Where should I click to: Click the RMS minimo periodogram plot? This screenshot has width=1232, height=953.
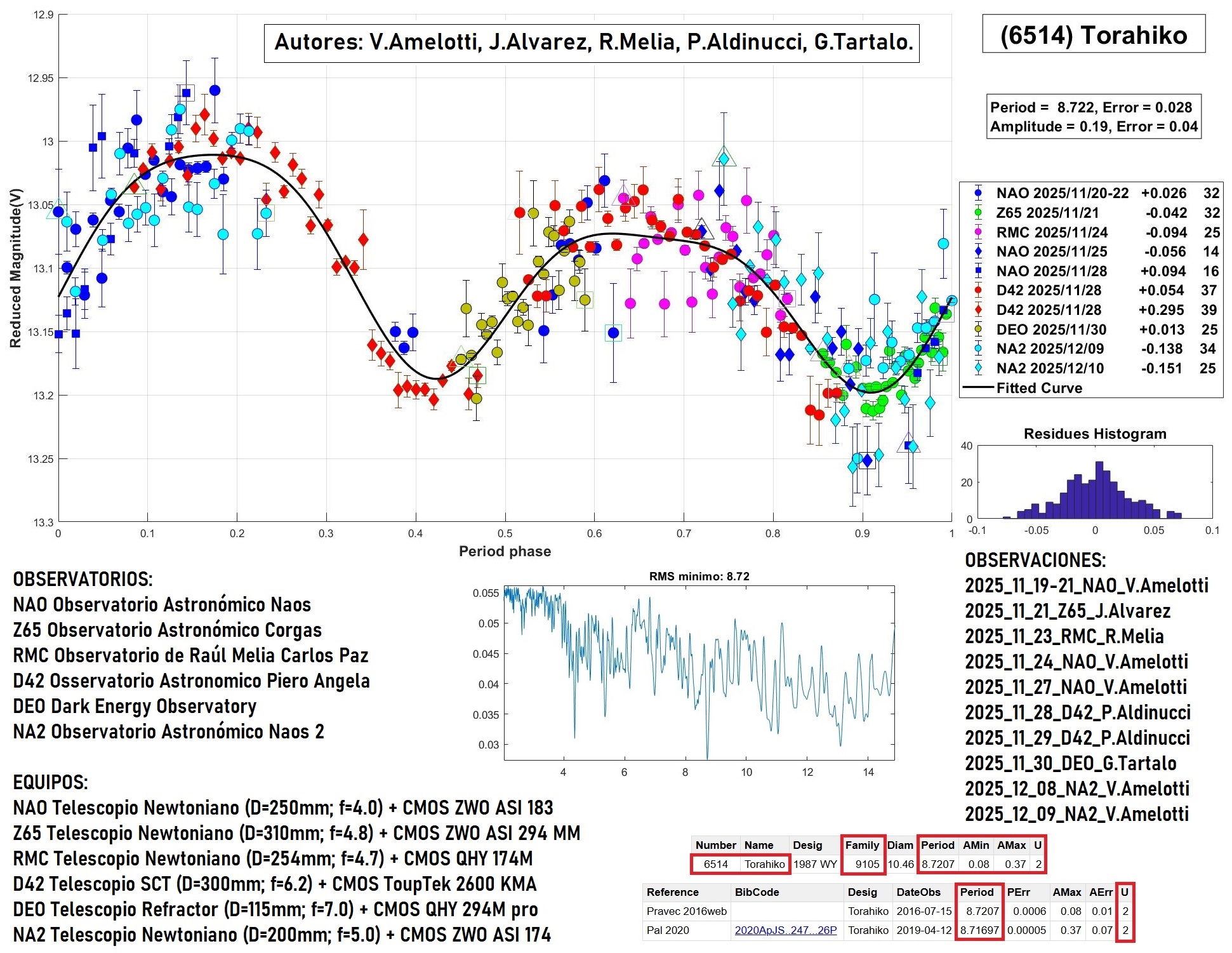699,672
